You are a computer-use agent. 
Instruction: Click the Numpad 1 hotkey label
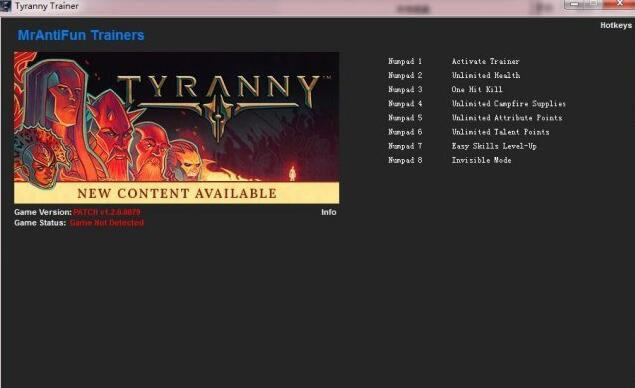pos(405,61)
